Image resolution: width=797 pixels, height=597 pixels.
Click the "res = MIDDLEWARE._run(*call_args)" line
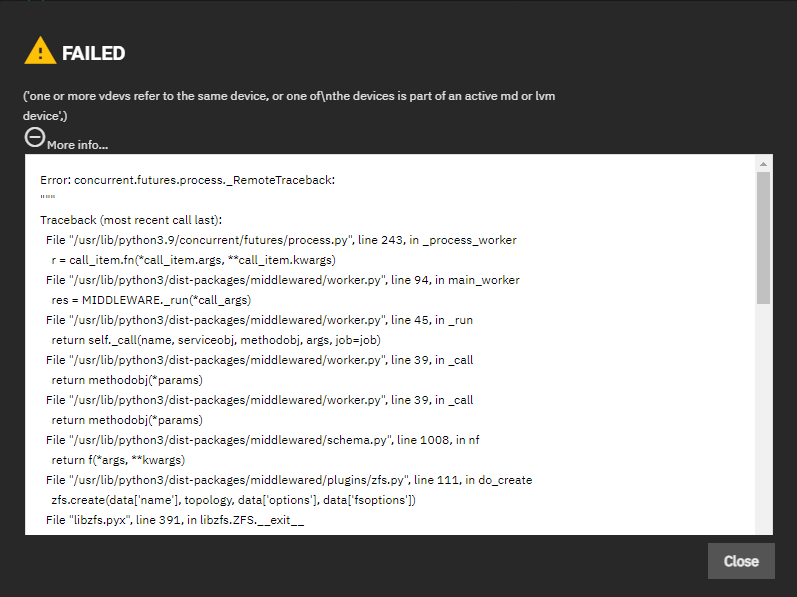point(151,300)
